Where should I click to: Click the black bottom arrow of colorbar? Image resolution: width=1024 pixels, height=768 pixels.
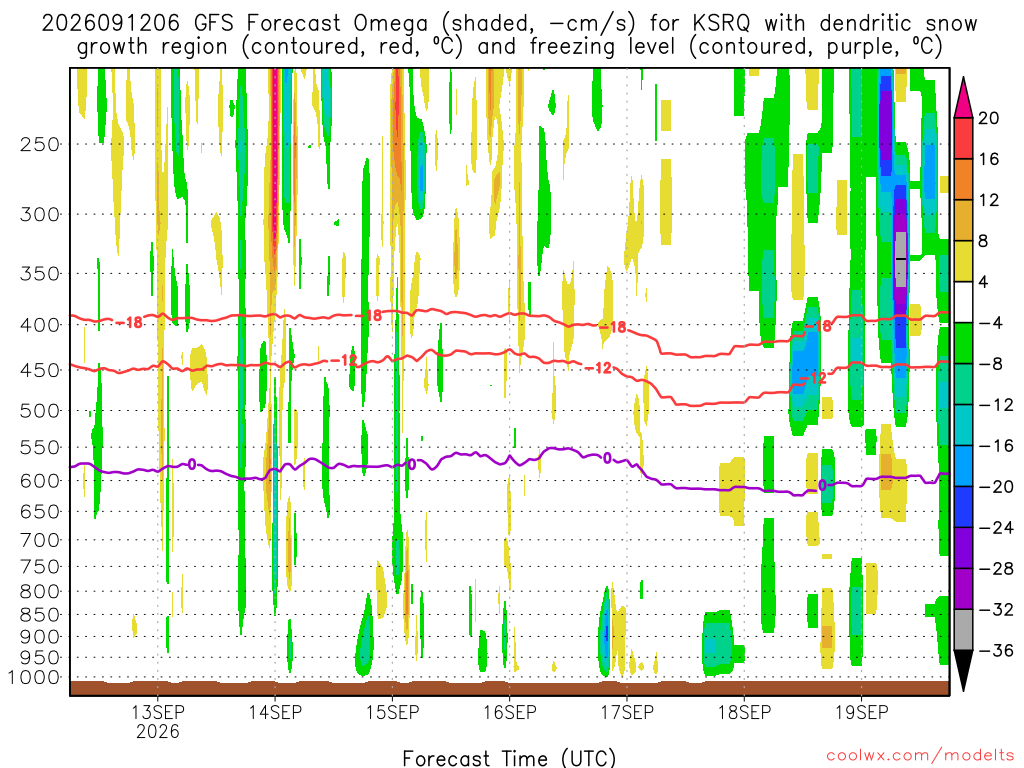[963, 670]
